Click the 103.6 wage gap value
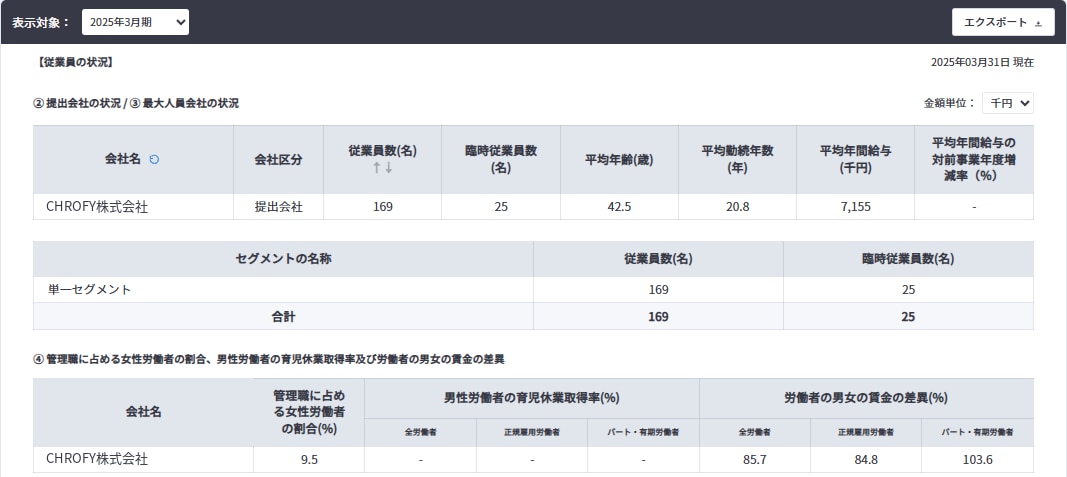The width and height of the screenshot is (1067, 477). [x=978, y=460]
